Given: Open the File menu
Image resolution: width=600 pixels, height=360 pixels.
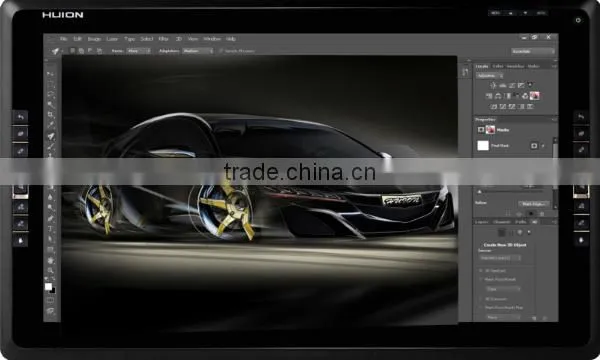Looking at the screenshot, I should pos(63,39).
